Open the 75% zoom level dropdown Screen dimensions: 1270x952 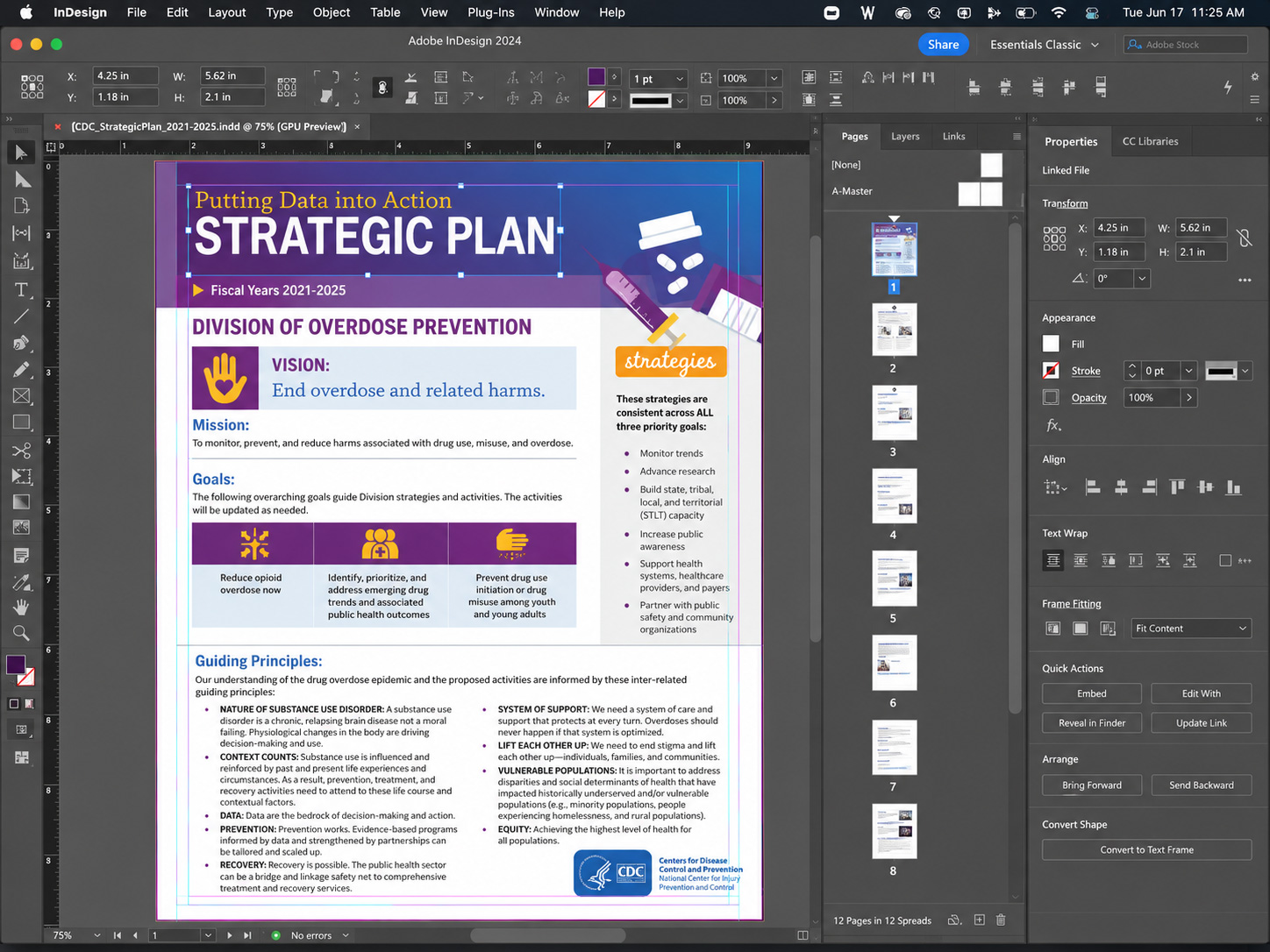point(96,935)
